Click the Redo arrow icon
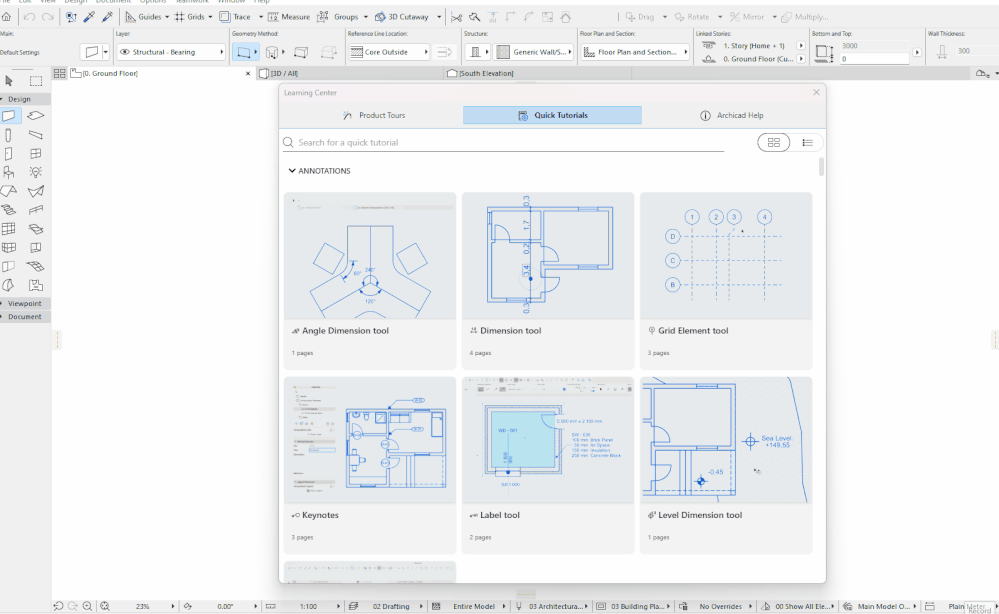Screen dimensions: 999x614 [x=47, y=17]
